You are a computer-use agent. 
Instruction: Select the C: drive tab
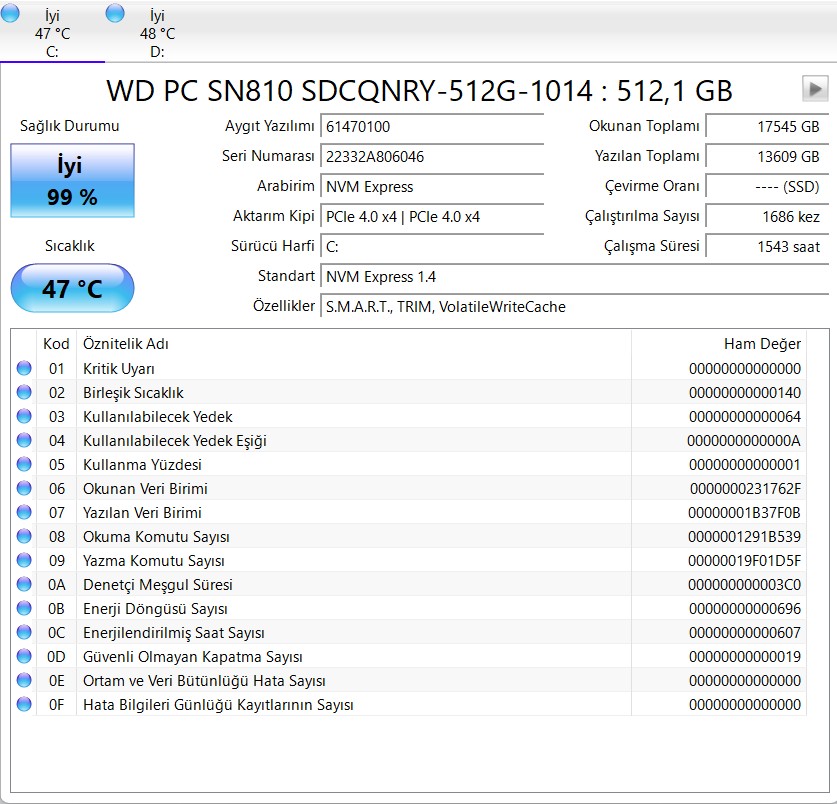pos(53,33)
